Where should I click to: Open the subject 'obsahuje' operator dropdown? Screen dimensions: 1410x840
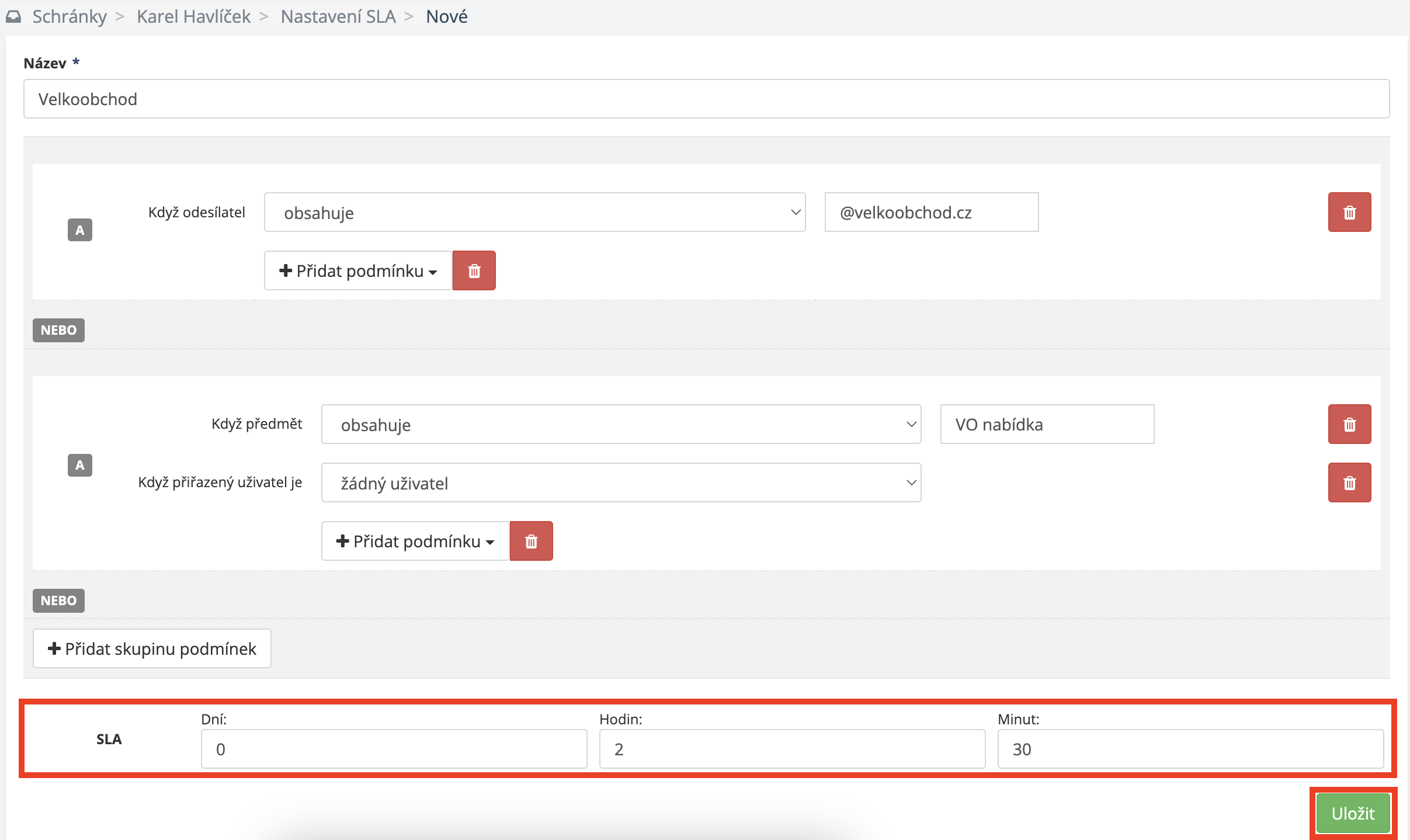(621, 425)
